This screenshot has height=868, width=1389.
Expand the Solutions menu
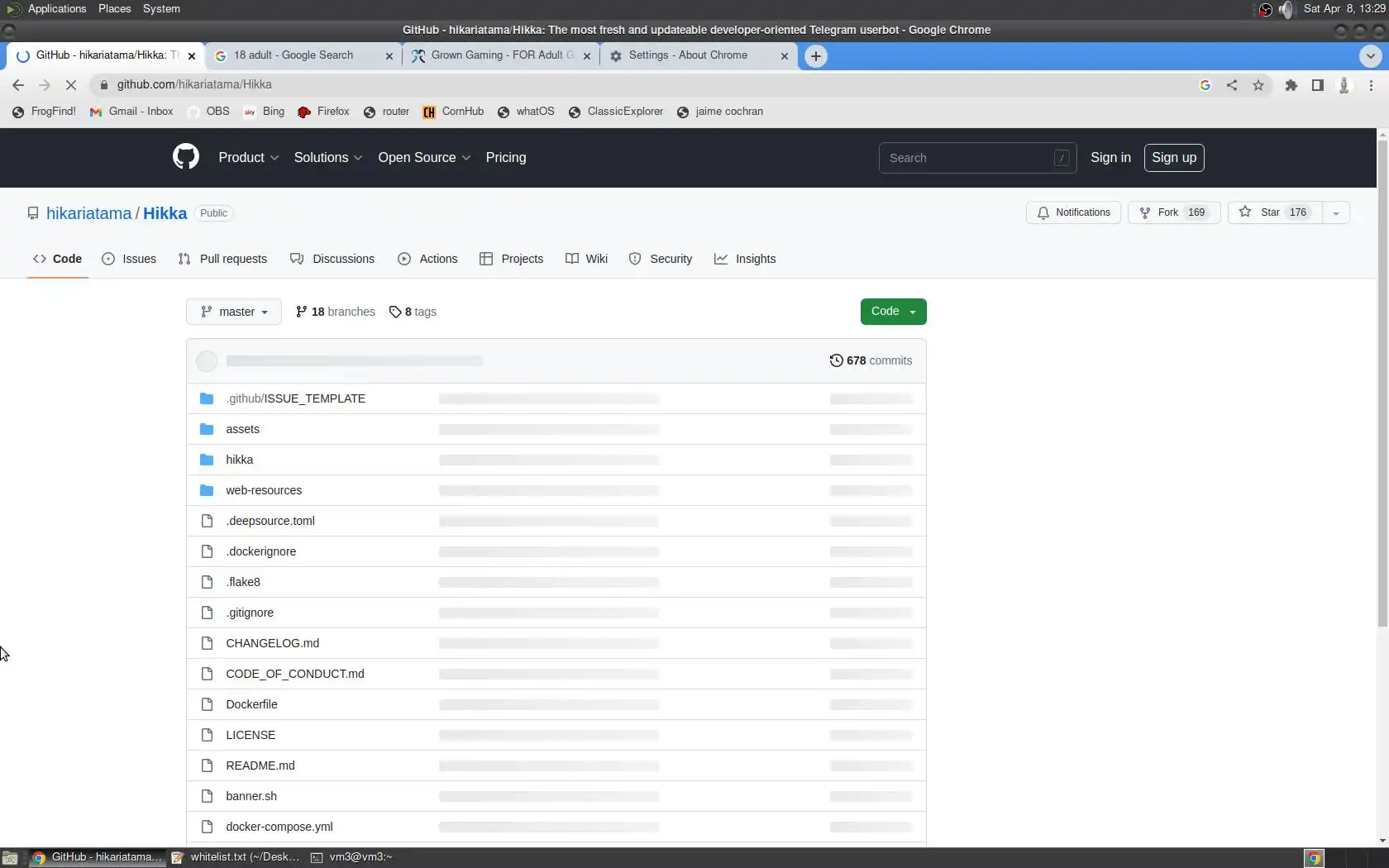point(327,158)
